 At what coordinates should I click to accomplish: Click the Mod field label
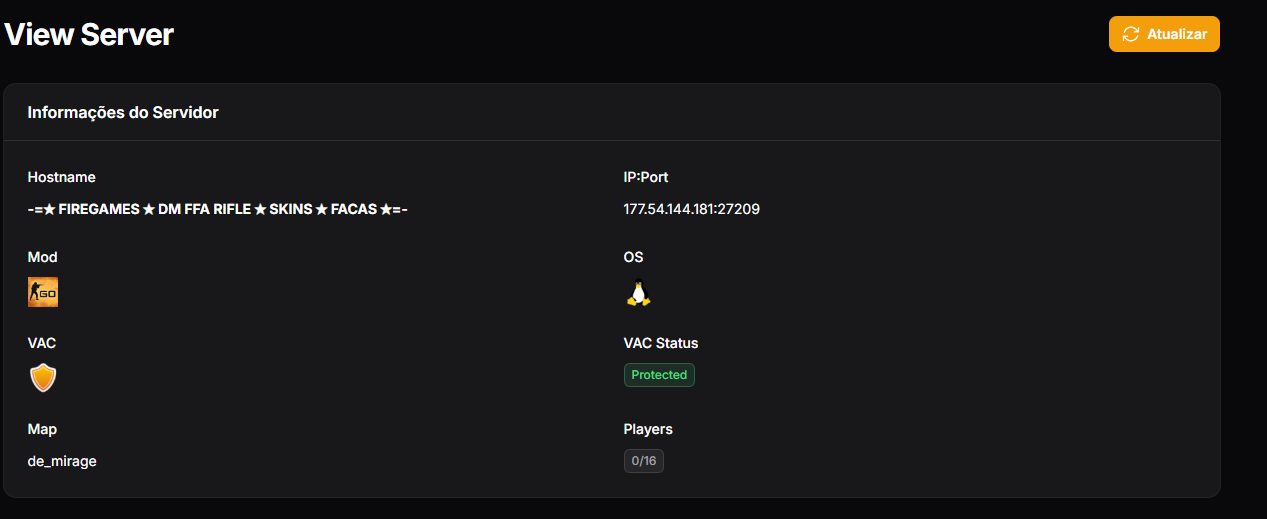point(43,257)
